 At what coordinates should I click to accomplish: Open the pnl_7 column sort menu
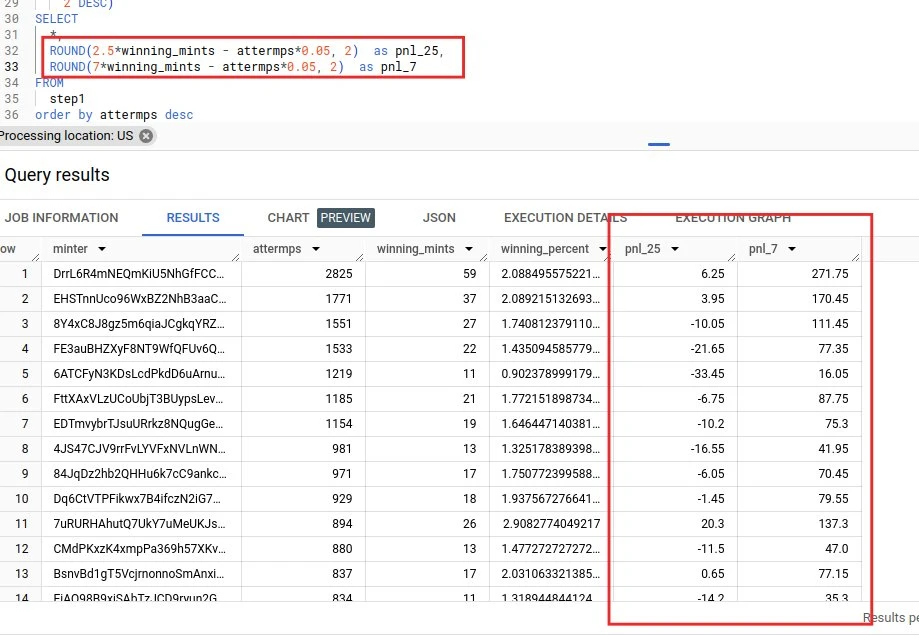(x=791, y=249)
